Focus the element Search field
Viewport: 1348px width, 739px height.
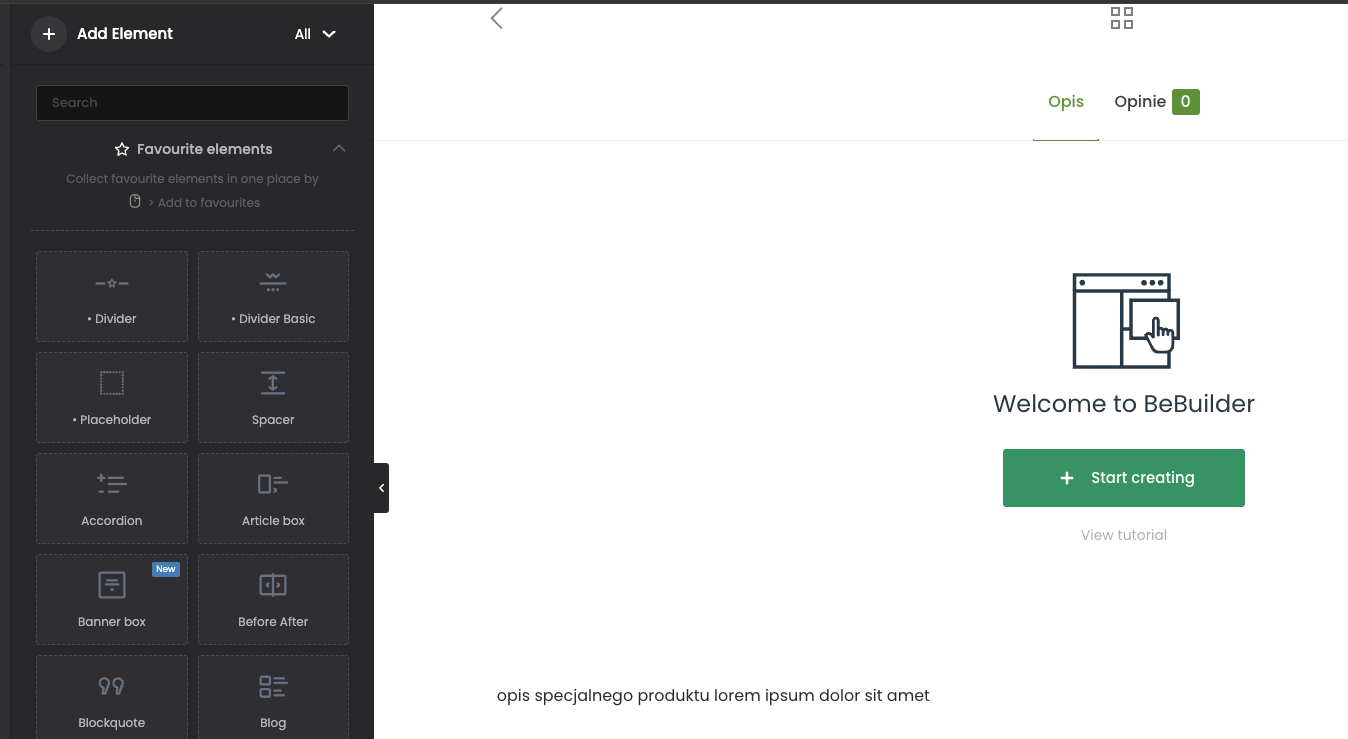[192, 103]
